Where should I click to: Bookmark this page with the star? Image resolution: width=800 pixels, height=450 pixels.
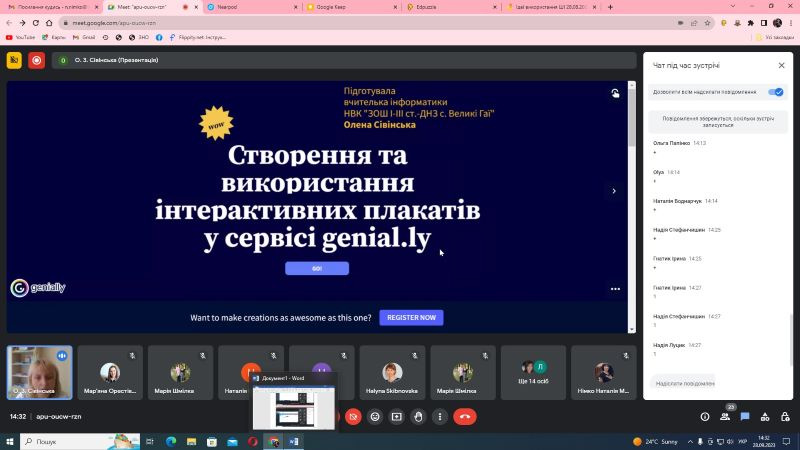coord(707,23)
